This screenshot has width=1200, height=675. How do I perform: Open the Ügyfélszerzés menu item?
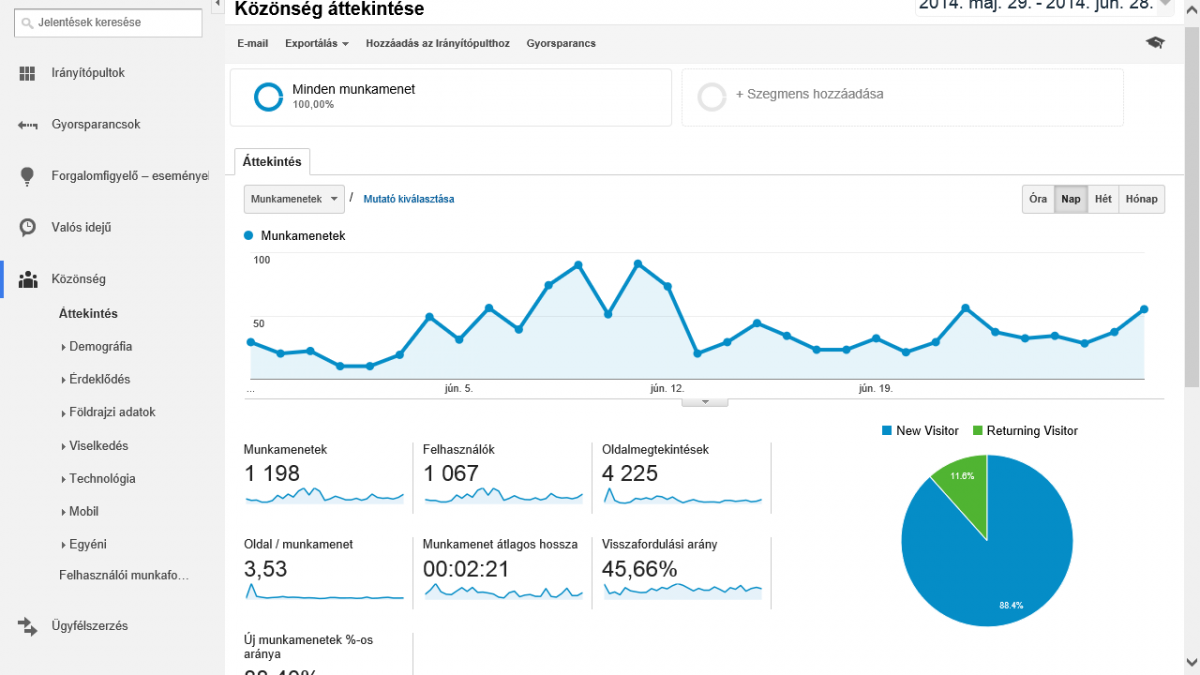(x=89, y=626)
